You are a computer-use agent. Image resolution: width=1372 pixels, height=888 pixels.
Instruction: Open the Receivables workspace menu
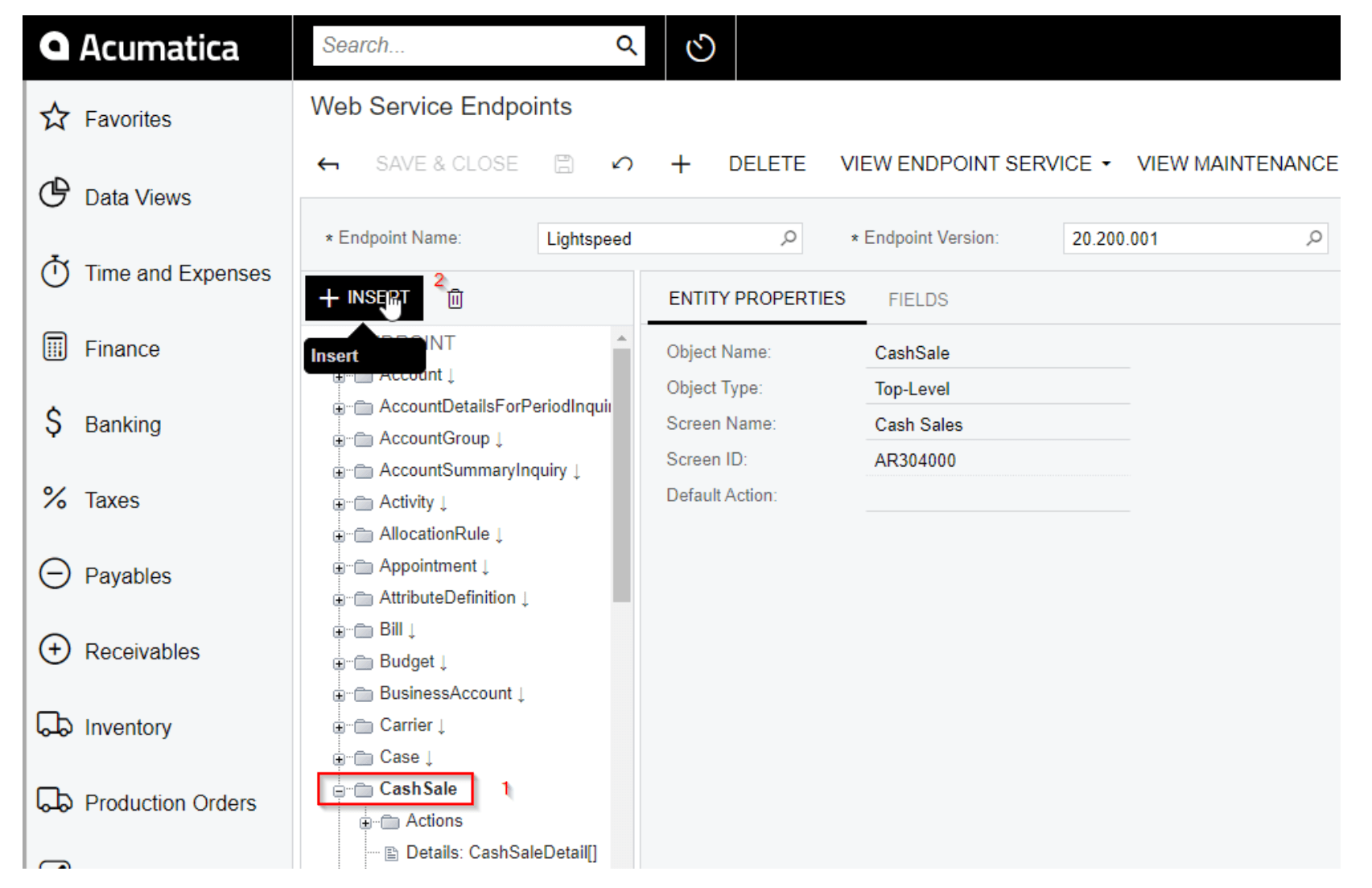click(x=142, y=651)
